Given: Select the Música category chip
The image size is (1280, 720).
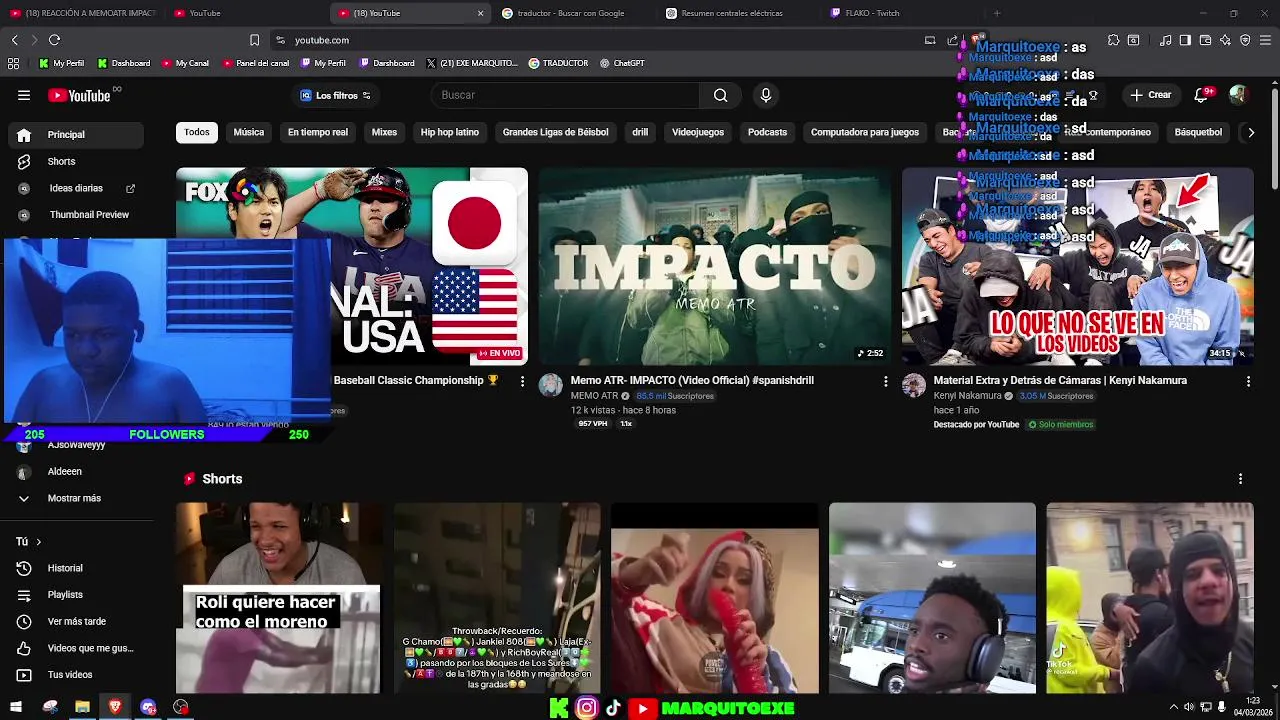Looking at the screenshot, I should click(249, 132).
